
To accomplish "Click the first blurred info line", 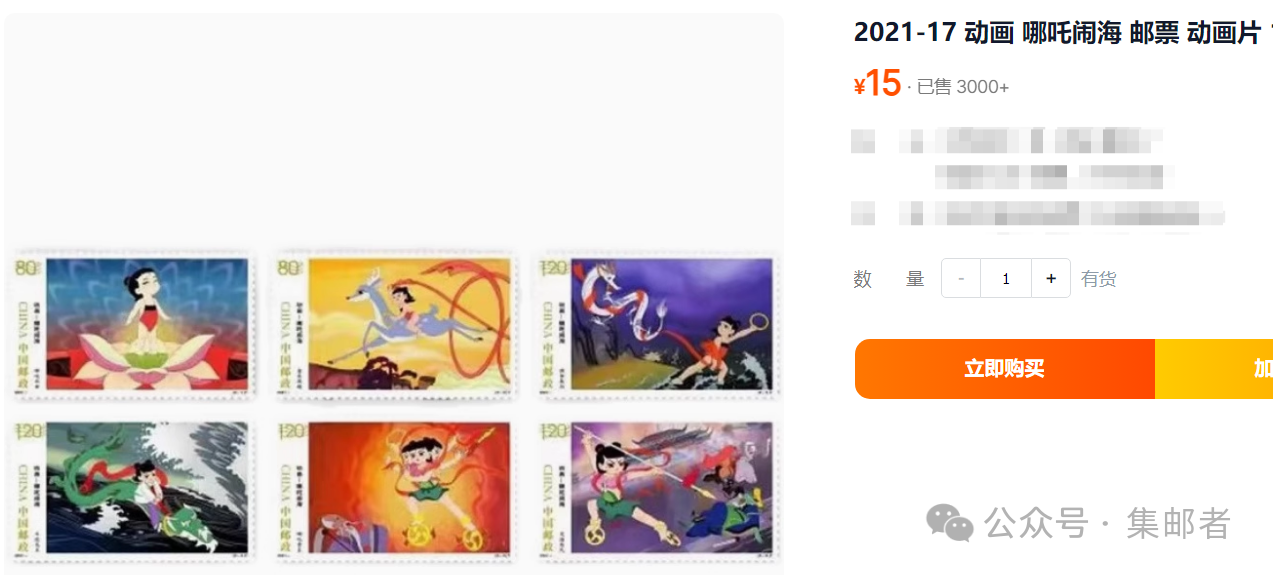I will 1006,140.
